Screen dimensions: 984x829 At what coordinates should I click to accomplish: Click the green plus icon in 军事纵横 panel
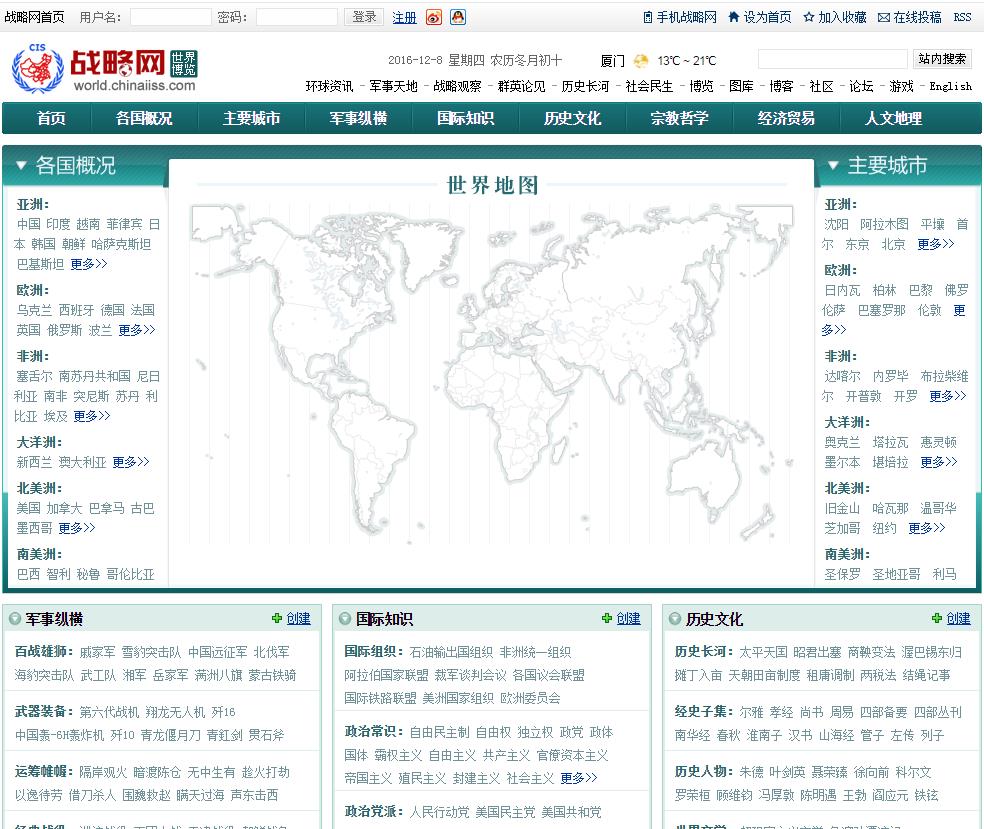[277, 618]
